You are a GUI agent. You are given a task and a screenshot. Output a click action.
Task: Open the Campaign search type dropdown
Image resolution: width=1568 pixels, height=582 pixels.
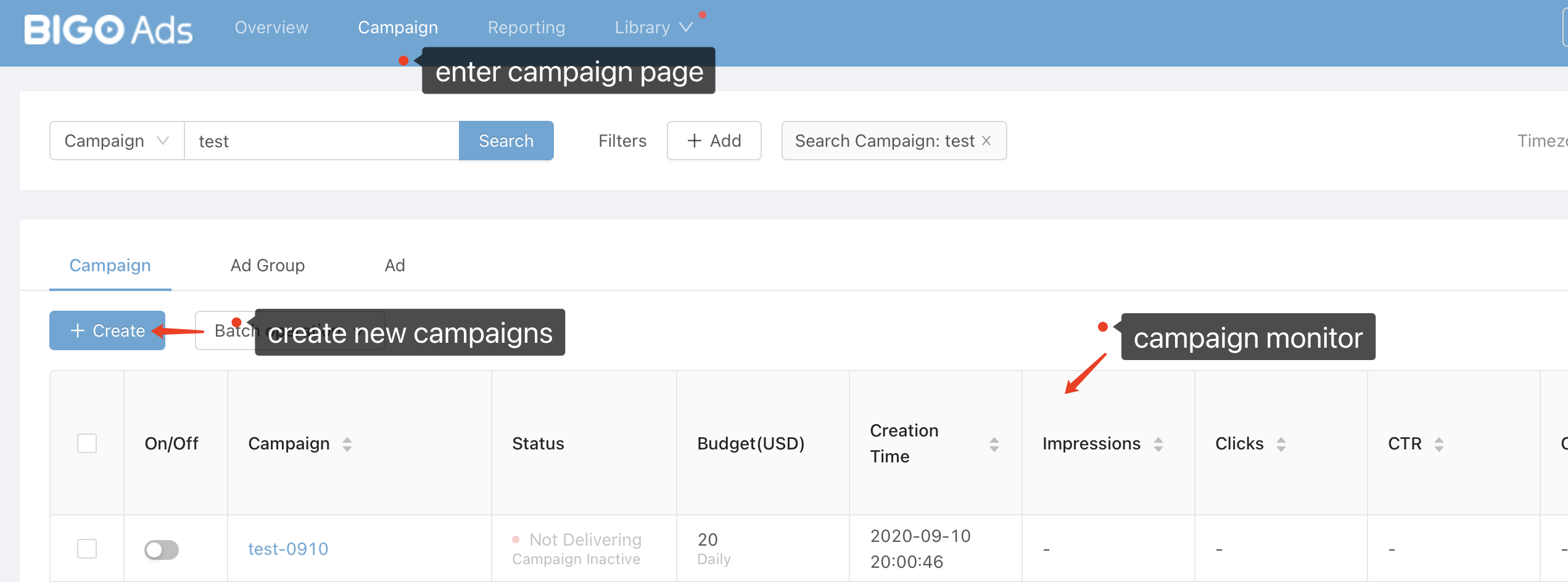(117, 141)
